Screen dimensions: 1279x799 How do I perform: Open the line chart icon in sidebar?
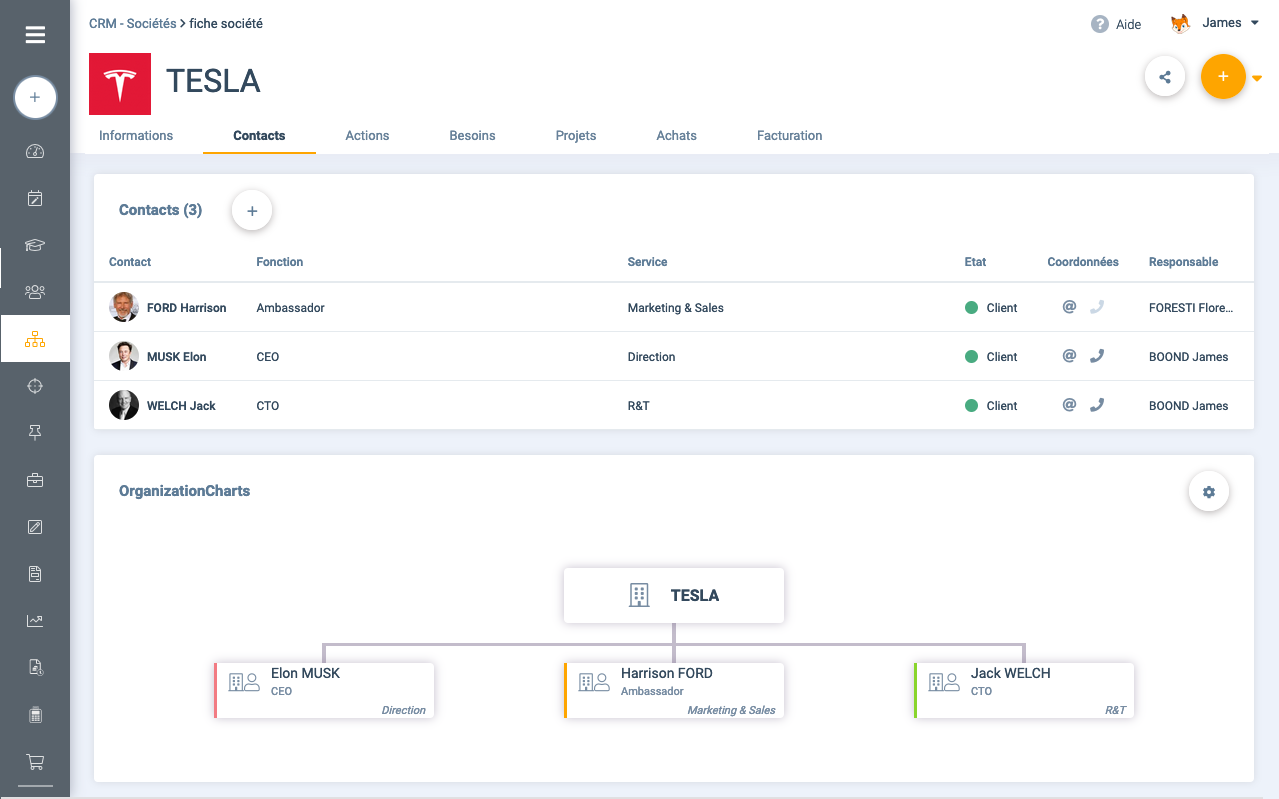point(35,621)
